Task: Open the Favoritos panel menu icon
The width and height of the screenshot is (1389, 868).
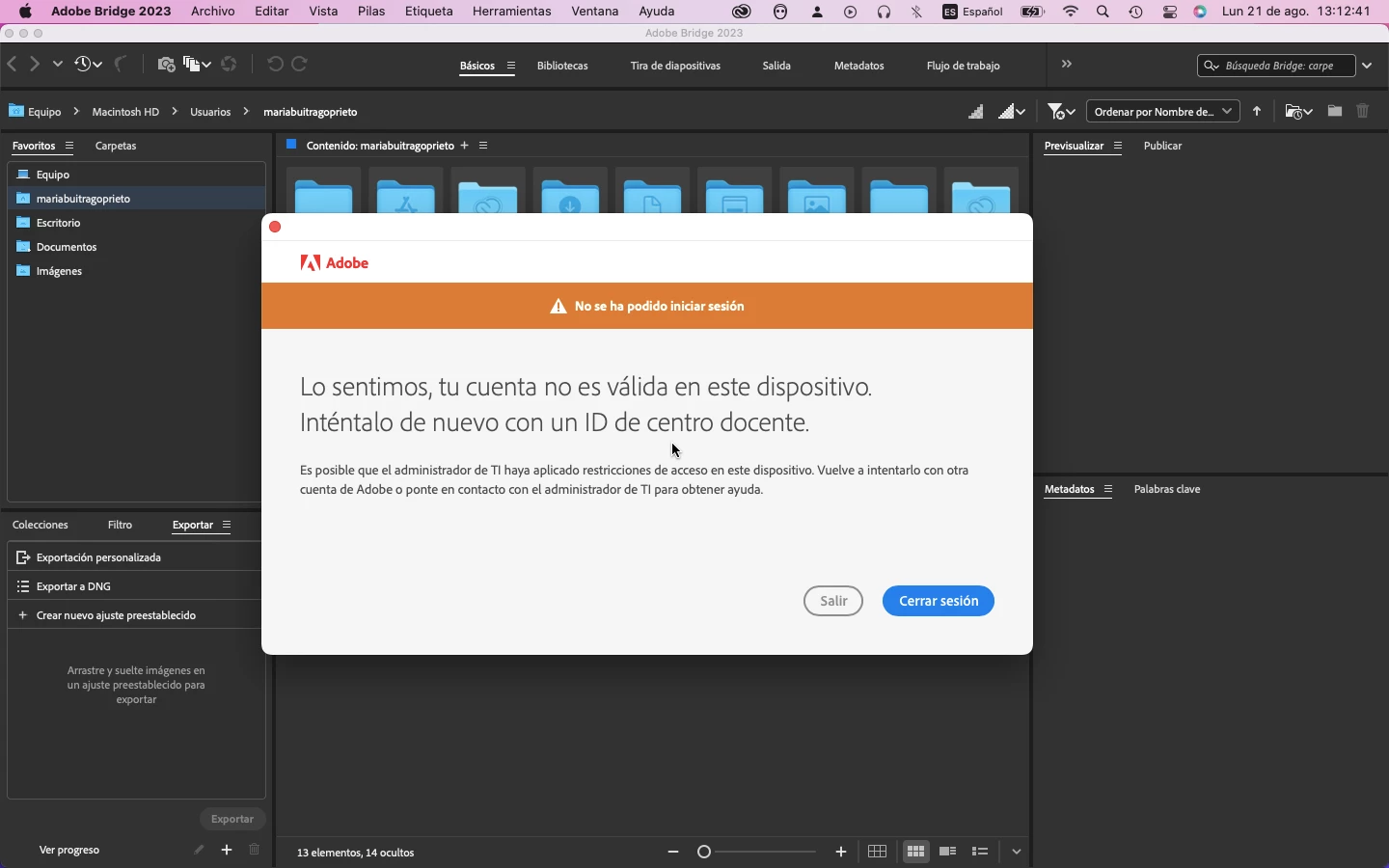Action: [69, 147]
